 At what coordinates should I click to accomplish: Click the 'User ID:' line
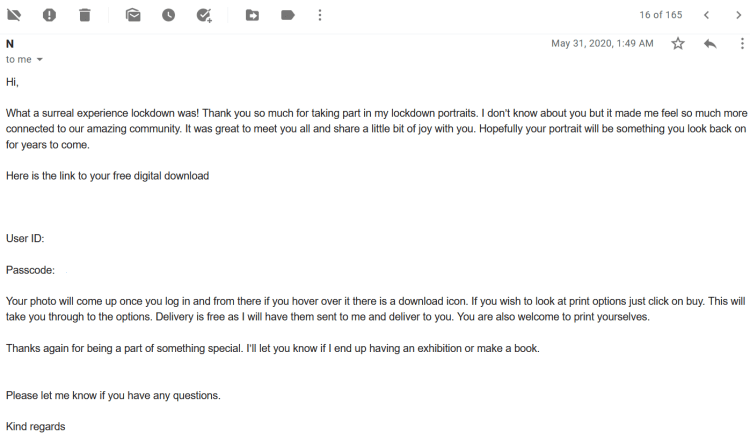[x=25, y=238]
